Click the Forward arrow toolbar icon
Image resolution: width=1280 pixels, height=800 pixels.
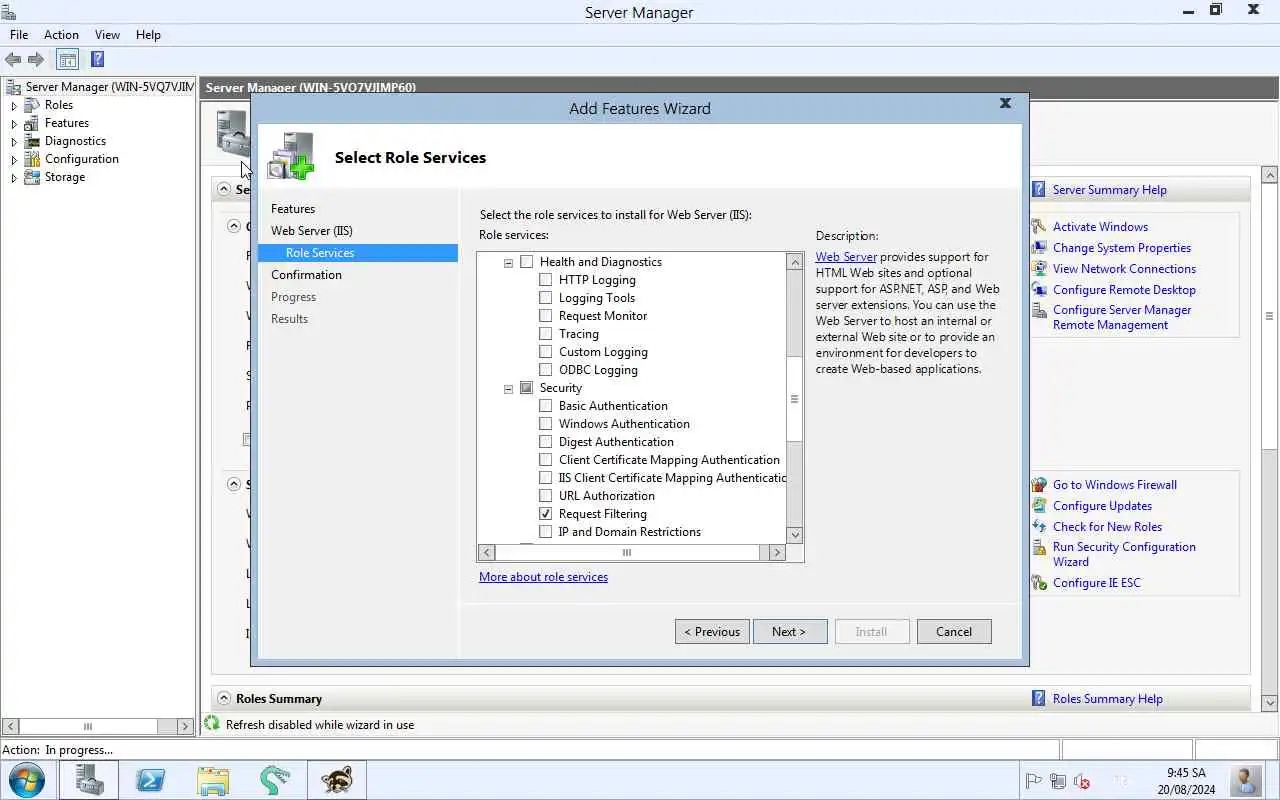(x=36, y=60)
